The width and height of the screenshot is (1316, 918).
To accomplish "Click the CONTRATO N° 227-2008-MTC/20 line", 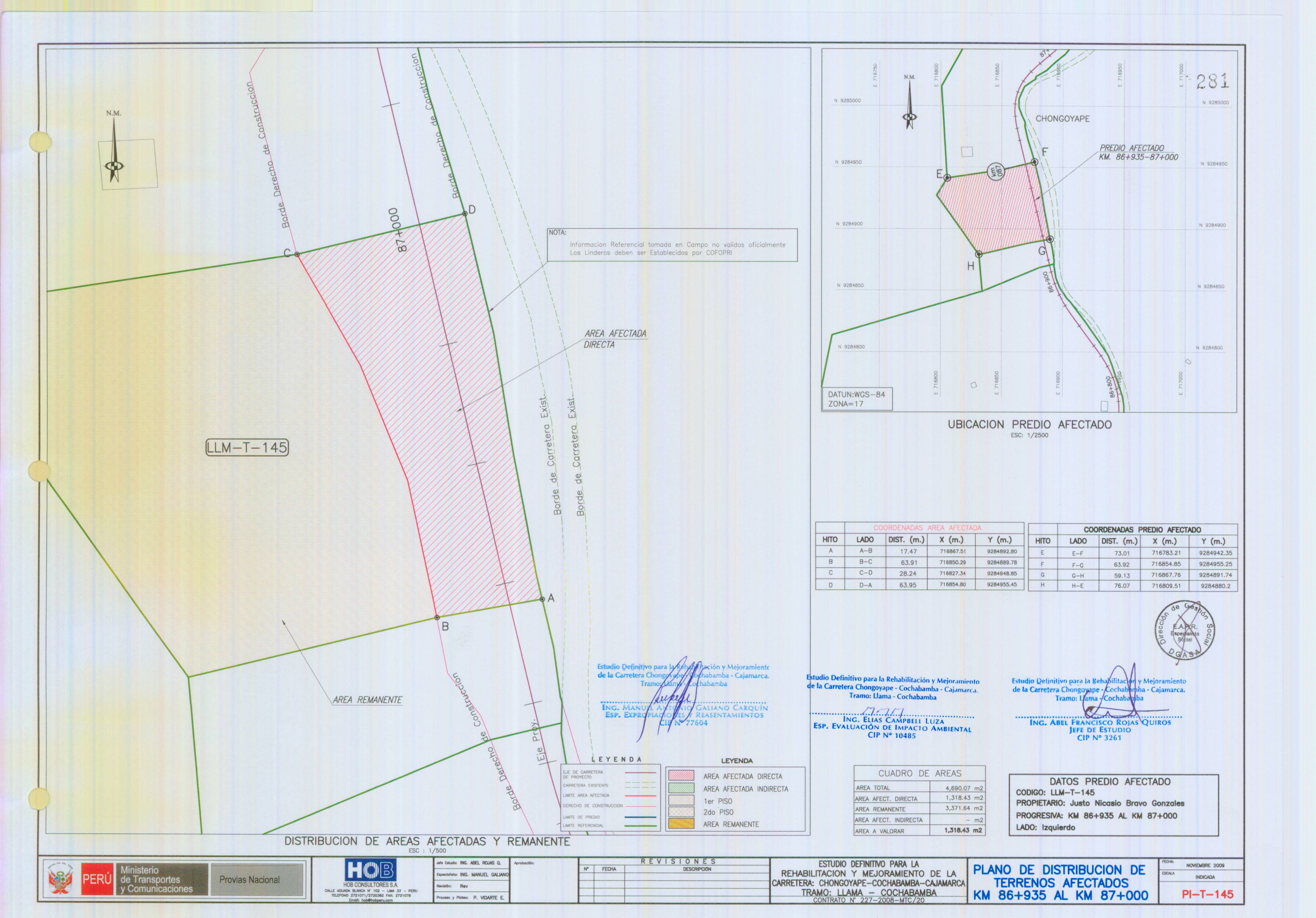I will point(868,900).
